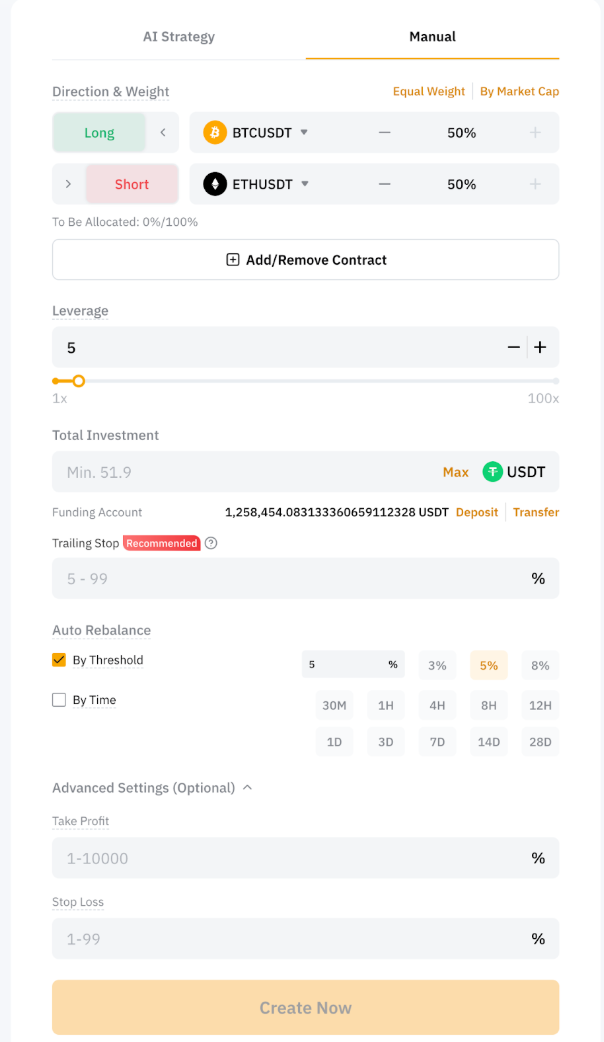Click left arrow beside Long button
Image resolution: width=604 pixels, height=1042 pixels.
point(163,133)
